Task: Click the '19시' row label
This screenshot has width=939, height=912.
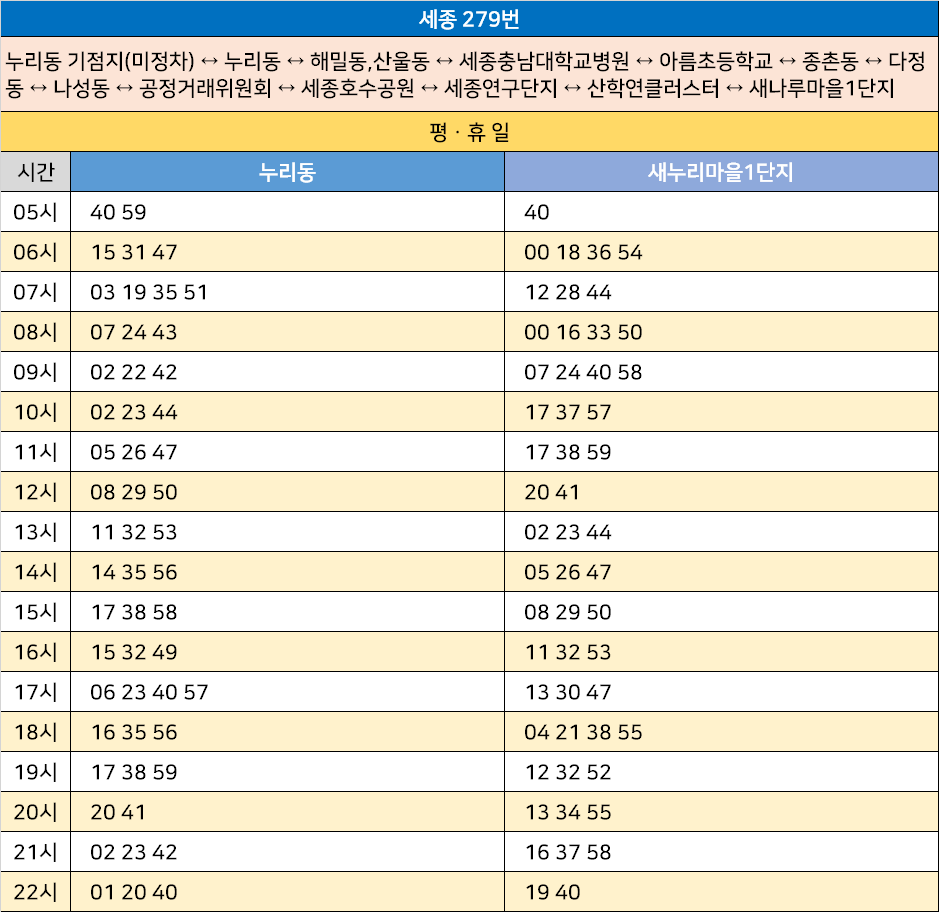Action: (35, 772)
